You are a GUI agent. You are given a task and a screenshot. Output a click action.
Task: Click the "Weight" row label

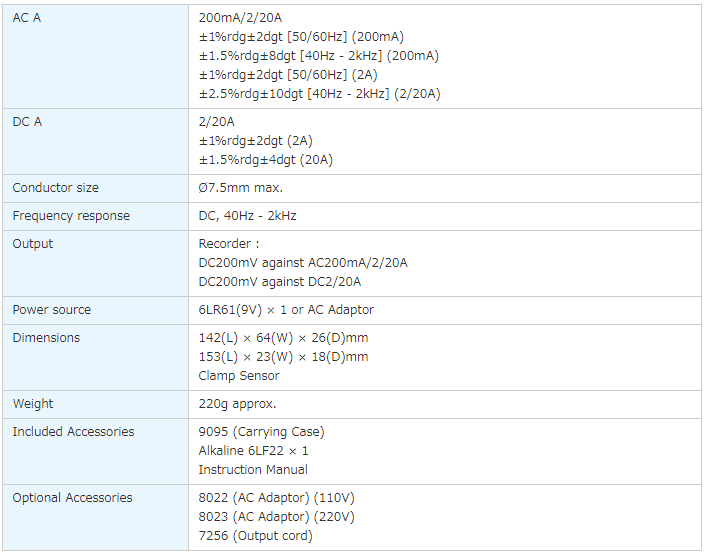(x=33, y=404)
